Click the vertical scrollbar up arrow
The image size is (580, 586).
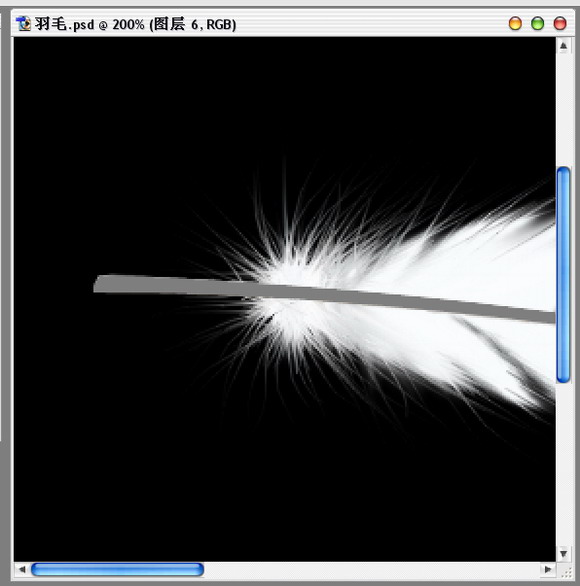(564, 46)
